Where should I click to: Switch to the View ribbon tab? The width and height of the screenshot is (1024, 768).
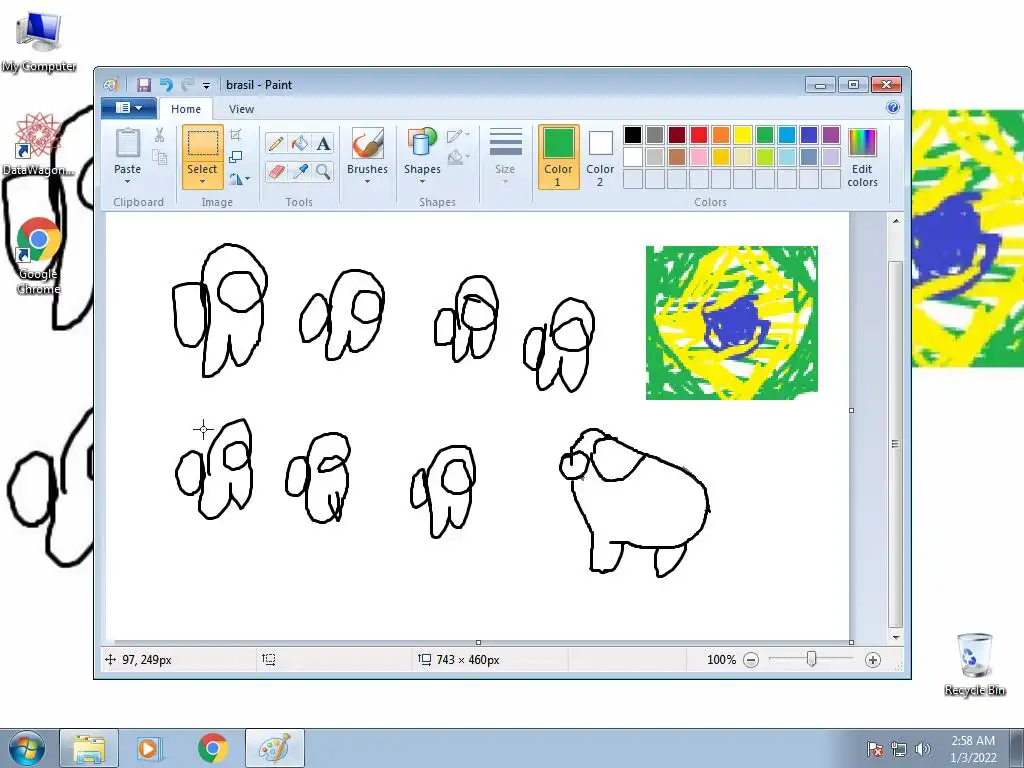tap(241, 109)
